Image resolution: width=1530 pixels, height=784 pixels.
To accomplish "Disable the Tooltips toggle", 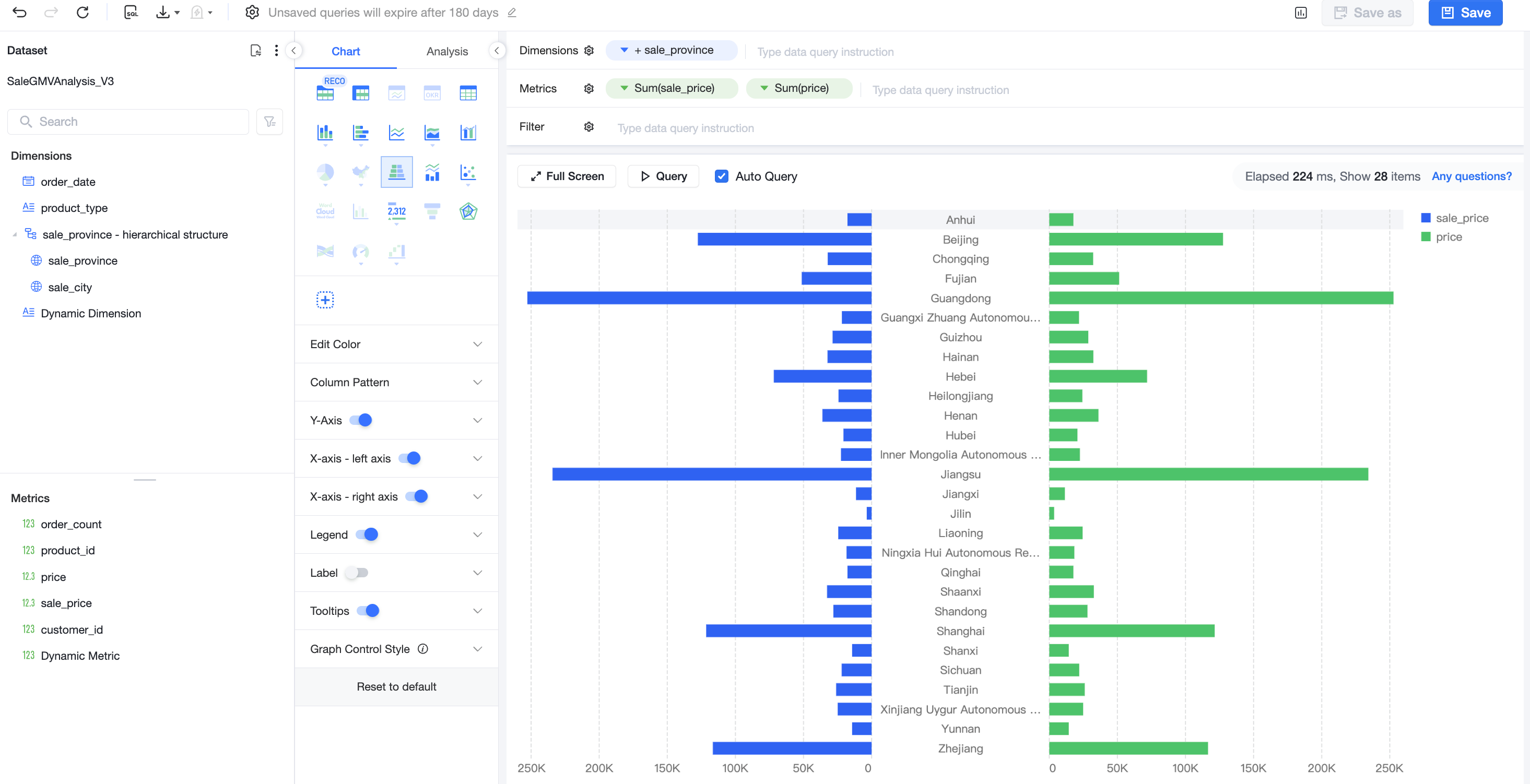I will tap(368, 611).
